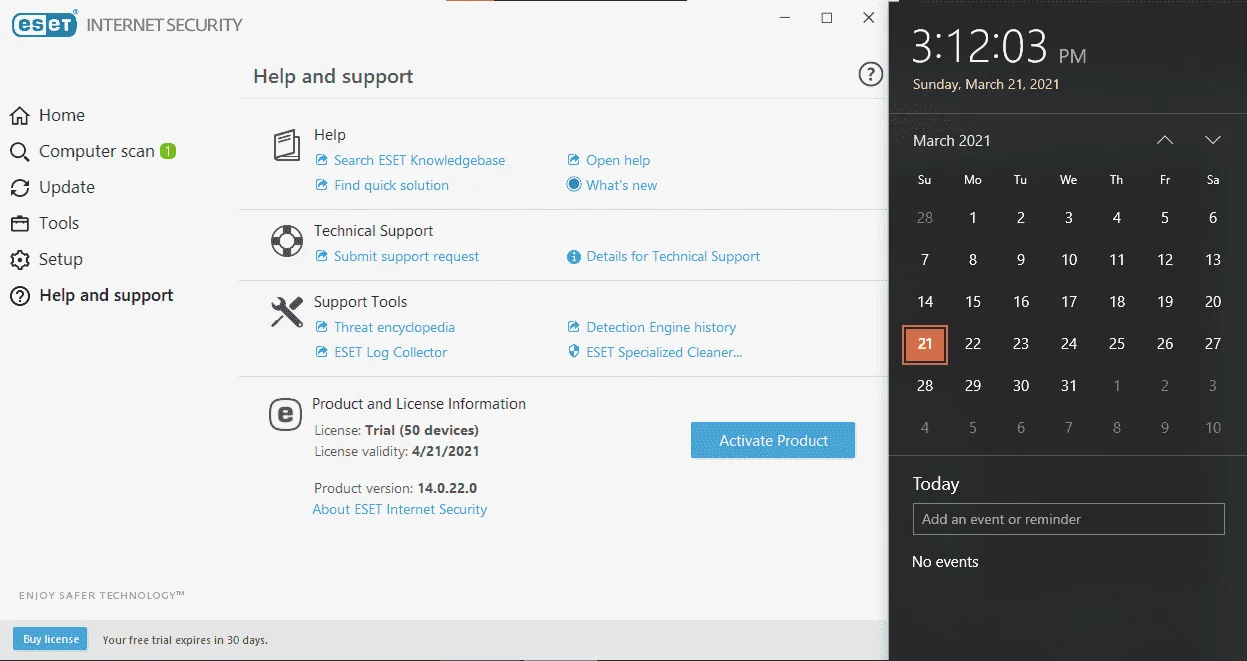
Task: Click the March 2021 calendar header
Action: pyautogui.click(x=952, y=141)
